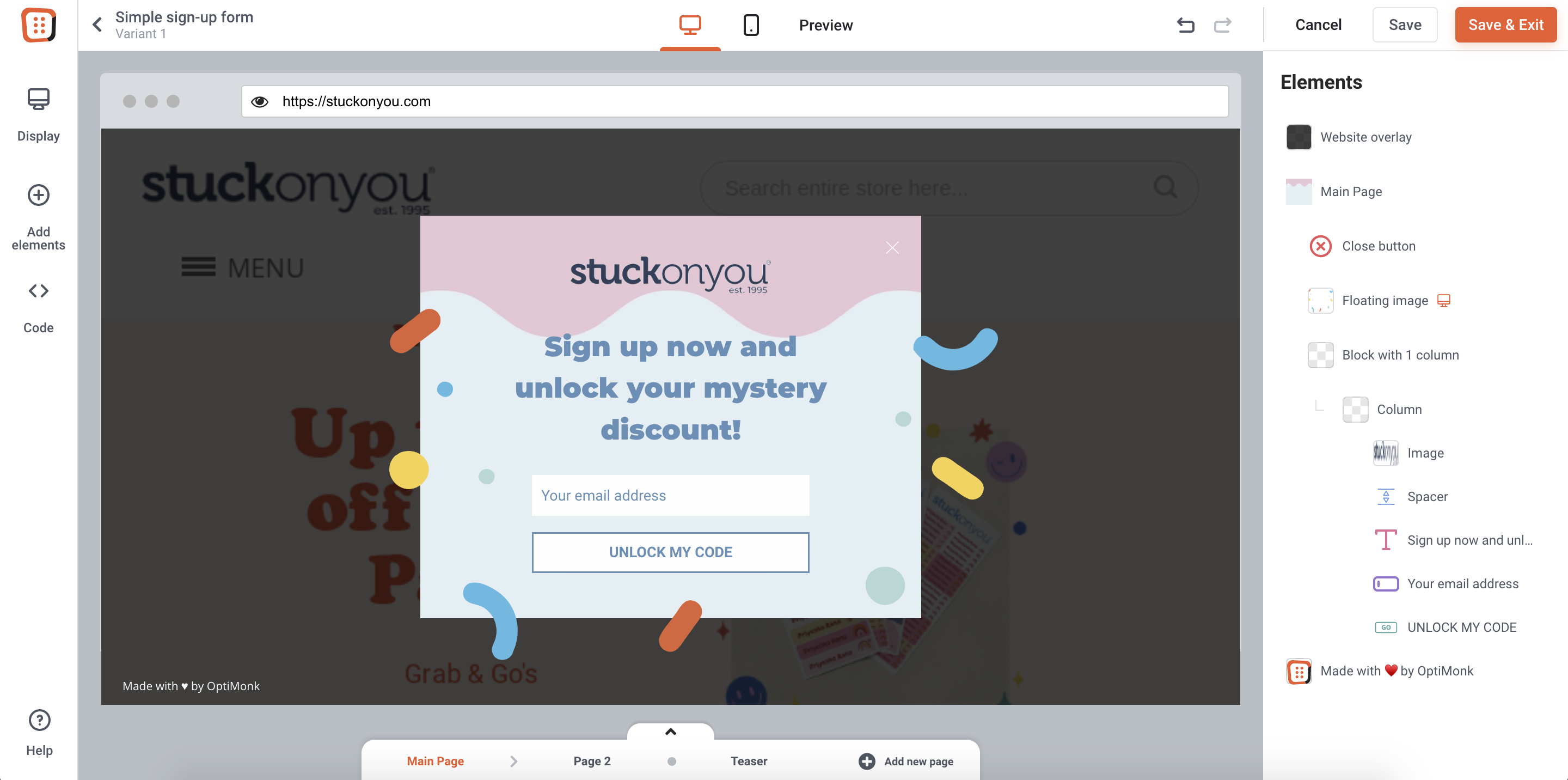Click the stuckonyou logo in popup
The height and width of the screenshot is (780, 1568).
click(x=670, y=275)
